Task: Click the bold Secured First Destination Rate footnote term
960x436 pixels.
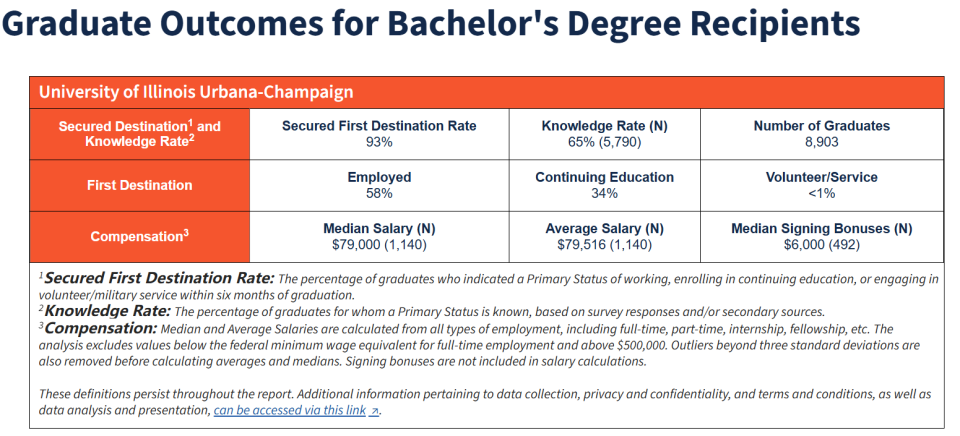Action: click(160, 277)
